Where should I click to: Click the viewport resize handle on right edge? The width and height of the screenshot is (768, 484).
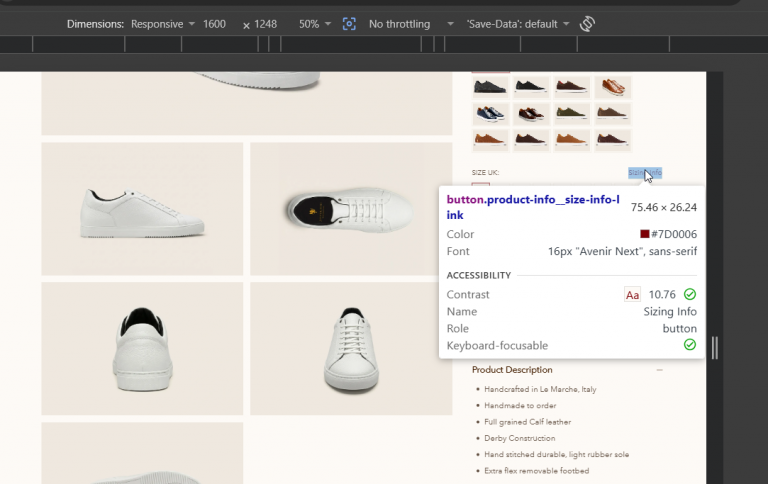[x=715, y=348]
